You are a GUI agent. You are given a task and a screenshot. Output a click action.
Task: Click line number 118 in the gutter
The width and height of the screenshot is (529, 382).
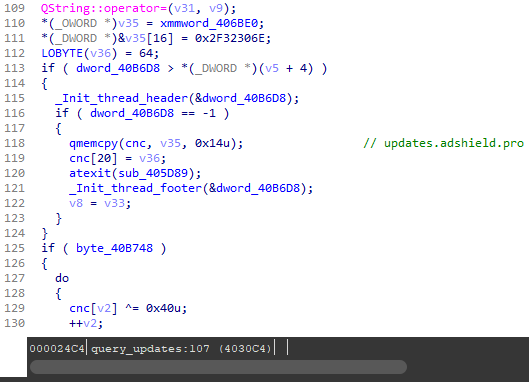click(x=15, y=143)
